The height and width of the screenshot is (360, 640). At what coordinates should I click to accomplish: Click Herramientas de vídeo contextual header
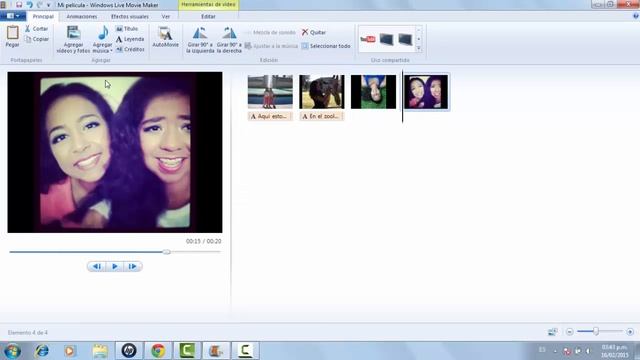[208, 4]
